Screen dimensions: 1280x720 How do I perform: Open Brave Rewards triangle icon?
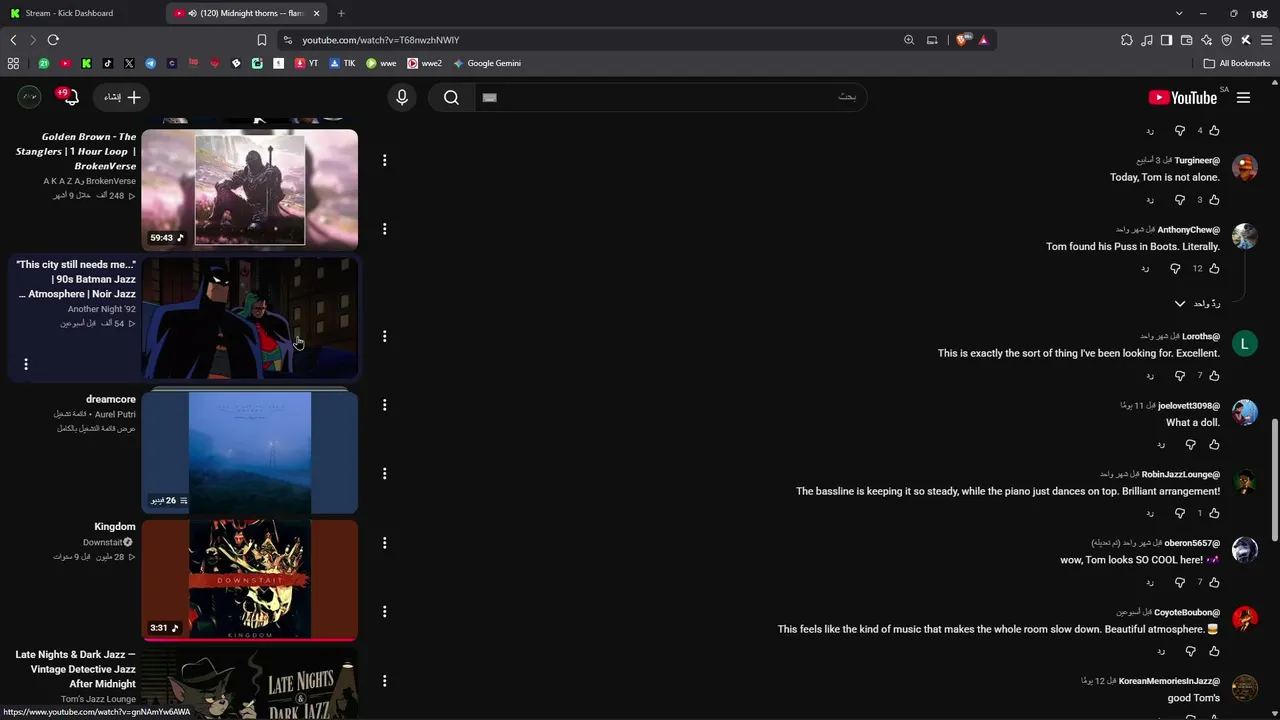pyautogui.click(x=983, y=40)
